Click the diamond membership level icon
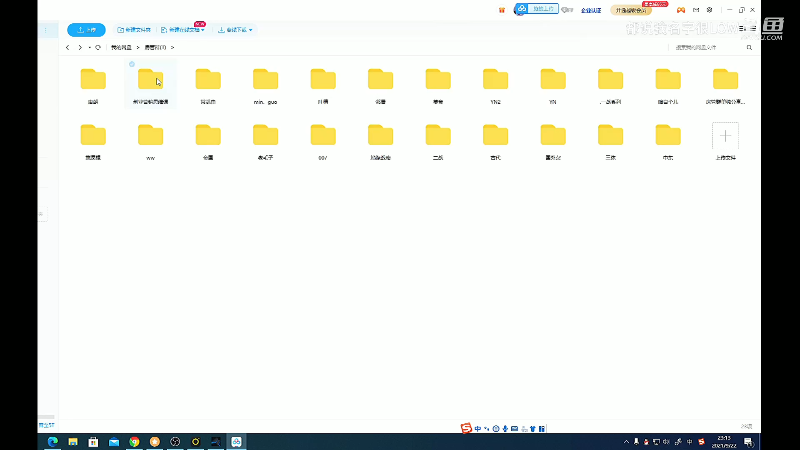The image size is (800, 450). coord(567,10)
